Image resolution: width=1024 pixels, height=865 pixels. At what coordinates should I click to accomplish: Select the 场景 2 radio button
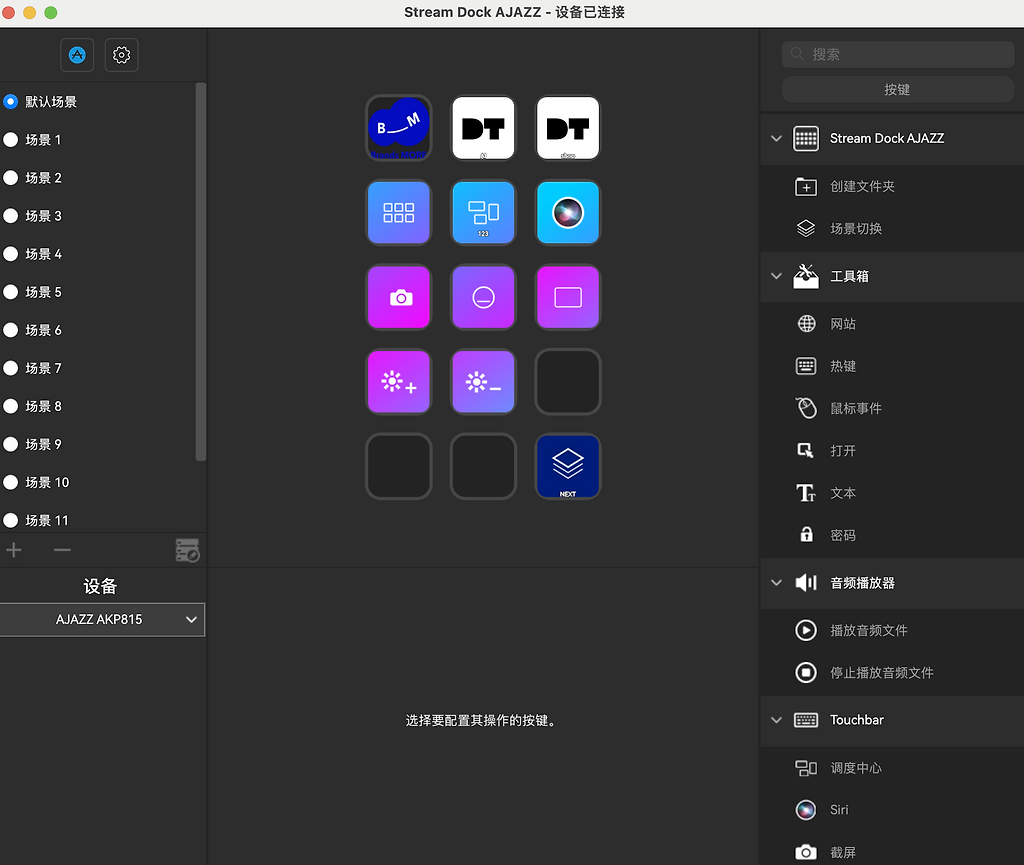10,178
